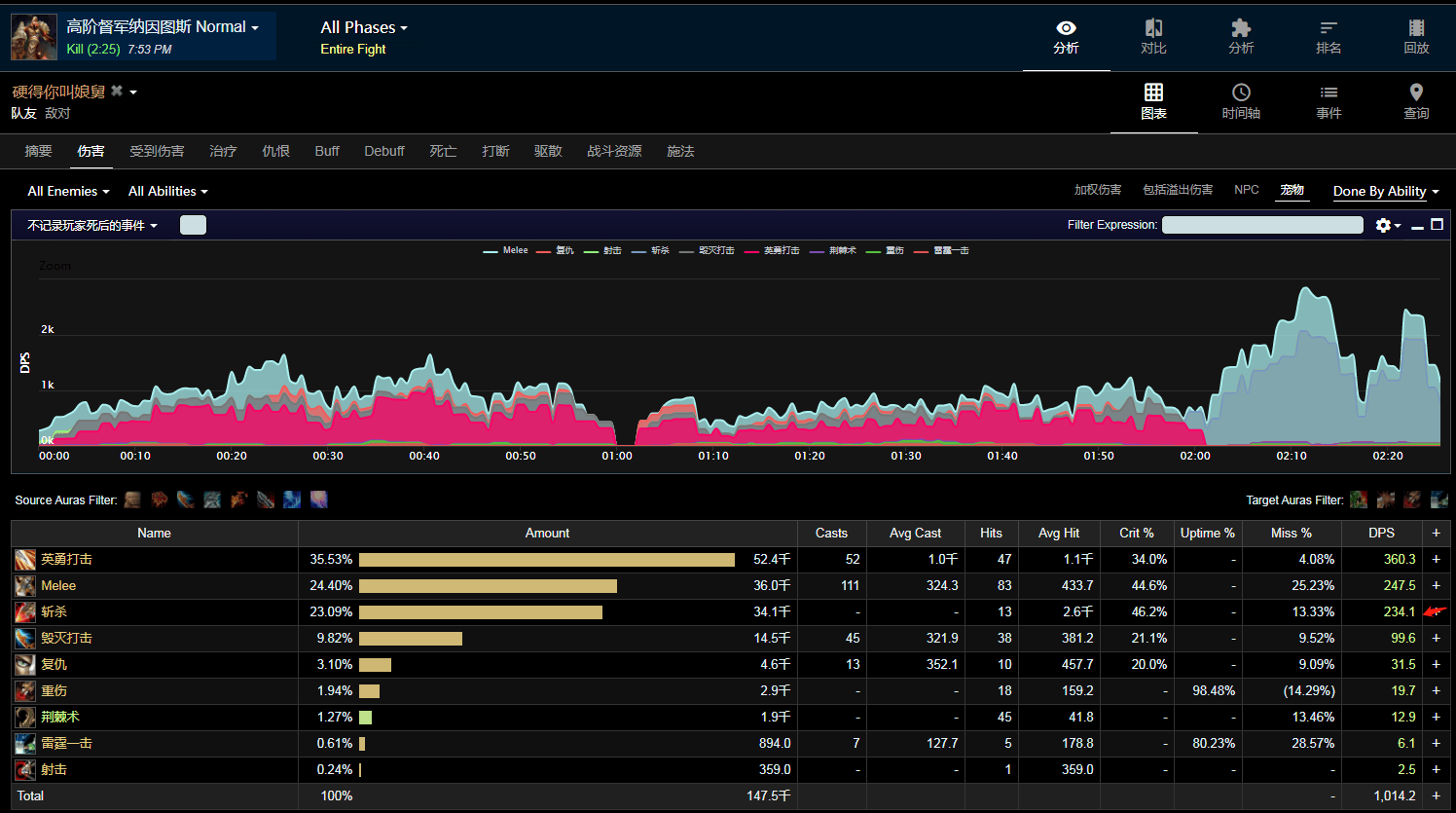The width and height of the screenshot is (1456, 813).
Task: Toggle 英勇打击 series in chart legend
Action: pyautogui.click(x=772, y=250)
